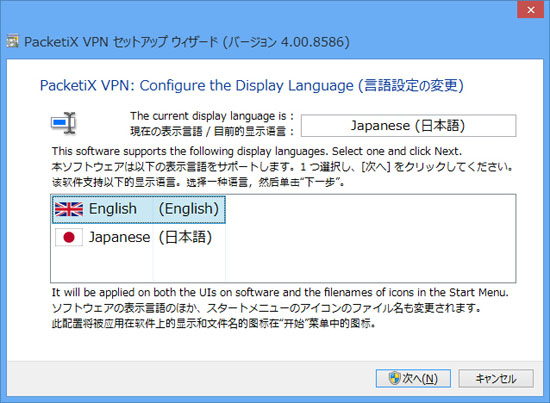Click the 次へ(N) Next button
The width and height of the screenshot is (550, 403).
[413, 378]
